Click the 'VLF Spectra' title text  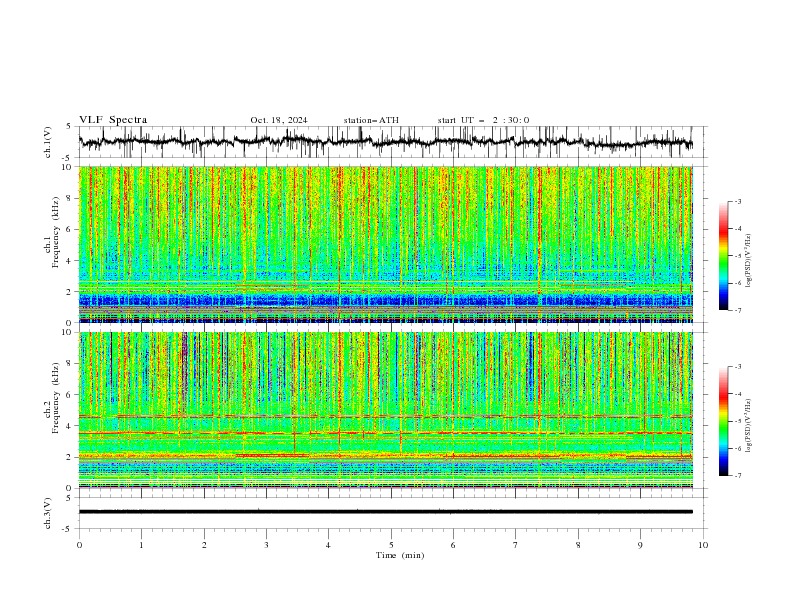click(113, 120)
